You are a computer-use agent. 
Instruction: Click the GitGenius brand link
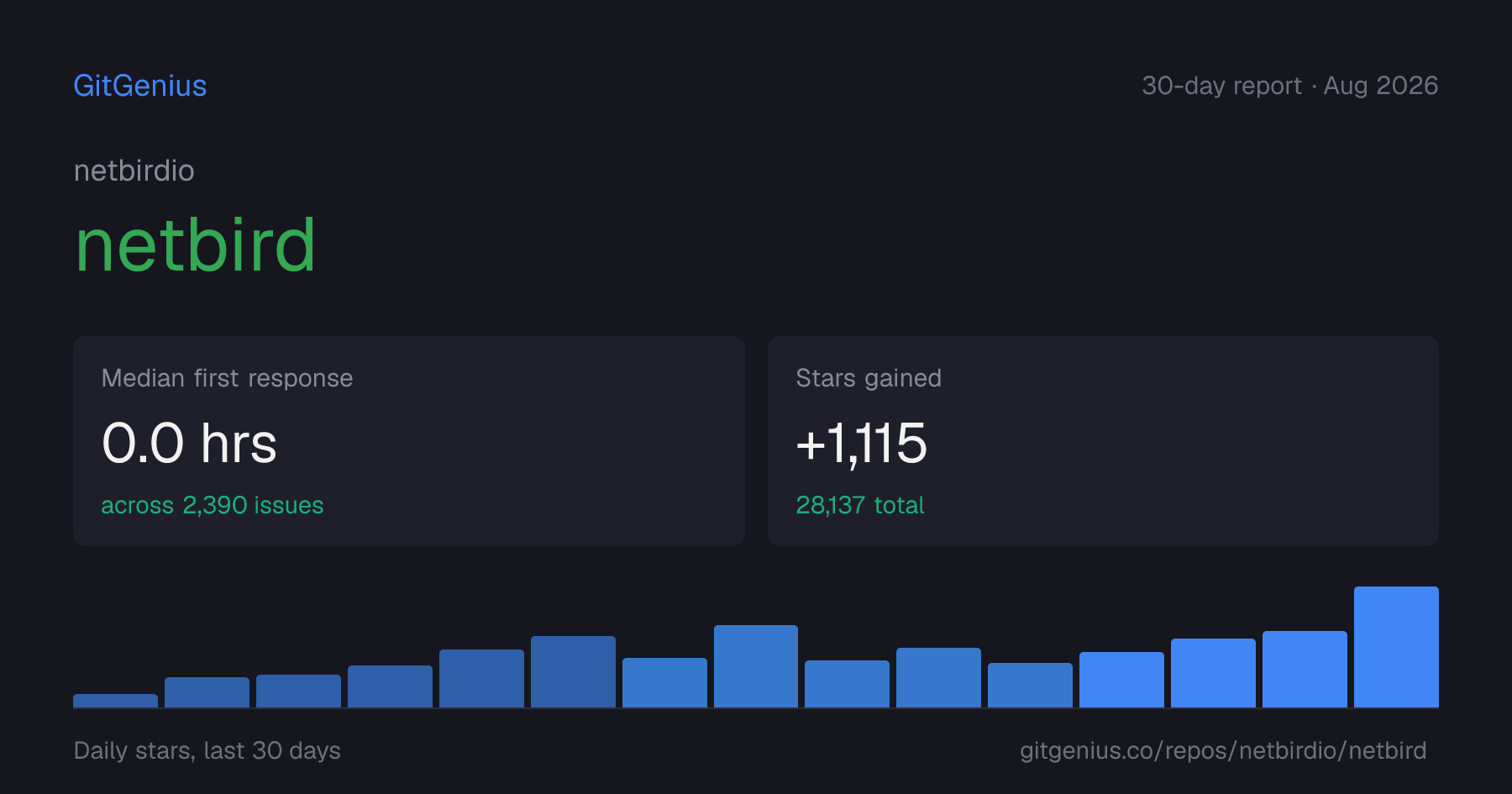click(x=140, y=86)
